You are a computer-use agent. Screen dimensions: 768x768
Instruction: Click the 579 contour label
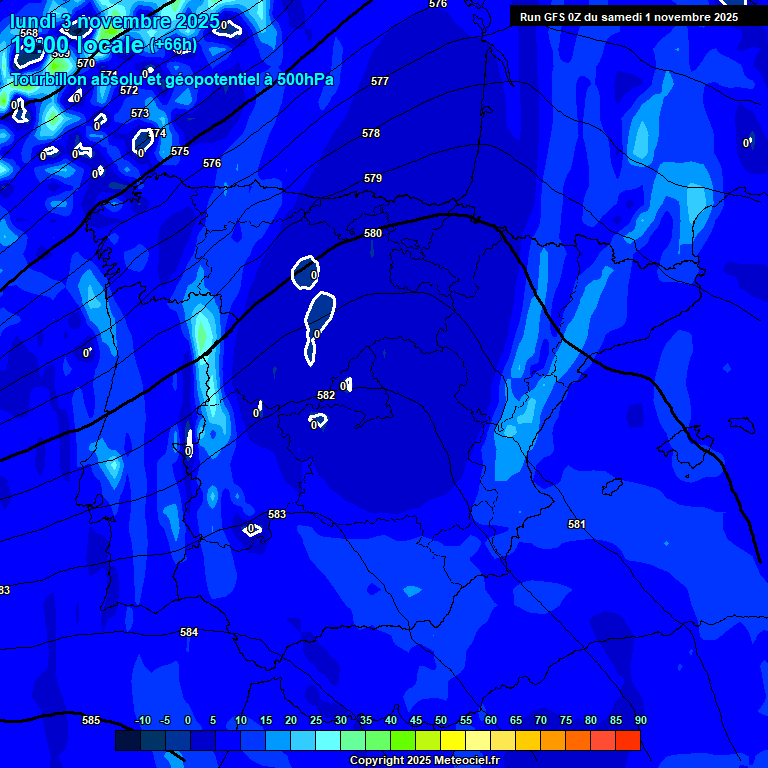(x=373, y=178)
